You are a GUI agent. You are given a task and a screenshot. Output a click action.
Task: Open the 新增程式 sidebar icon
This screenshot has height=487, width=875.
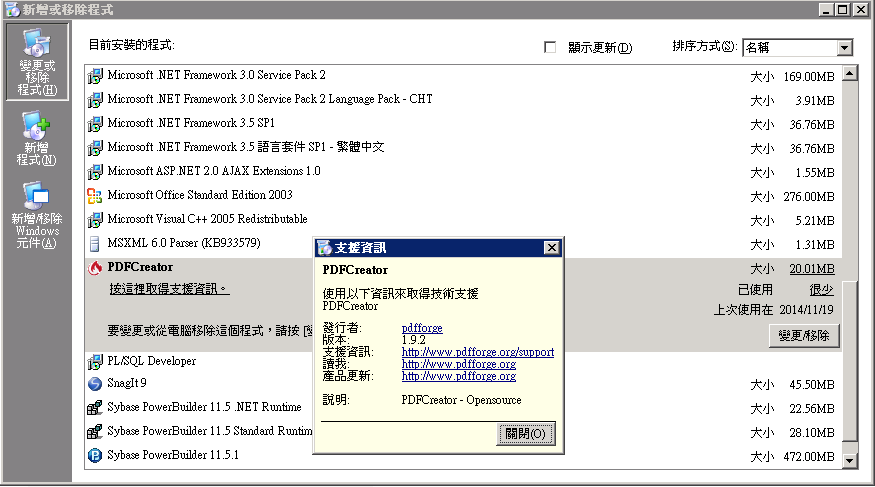point(37,138)
